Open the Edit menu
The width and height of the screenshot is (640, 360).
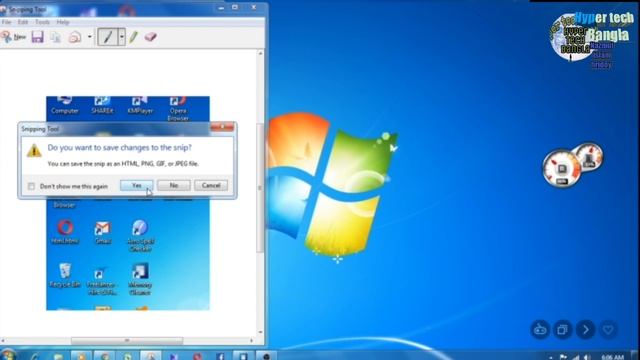click(23, 22)
